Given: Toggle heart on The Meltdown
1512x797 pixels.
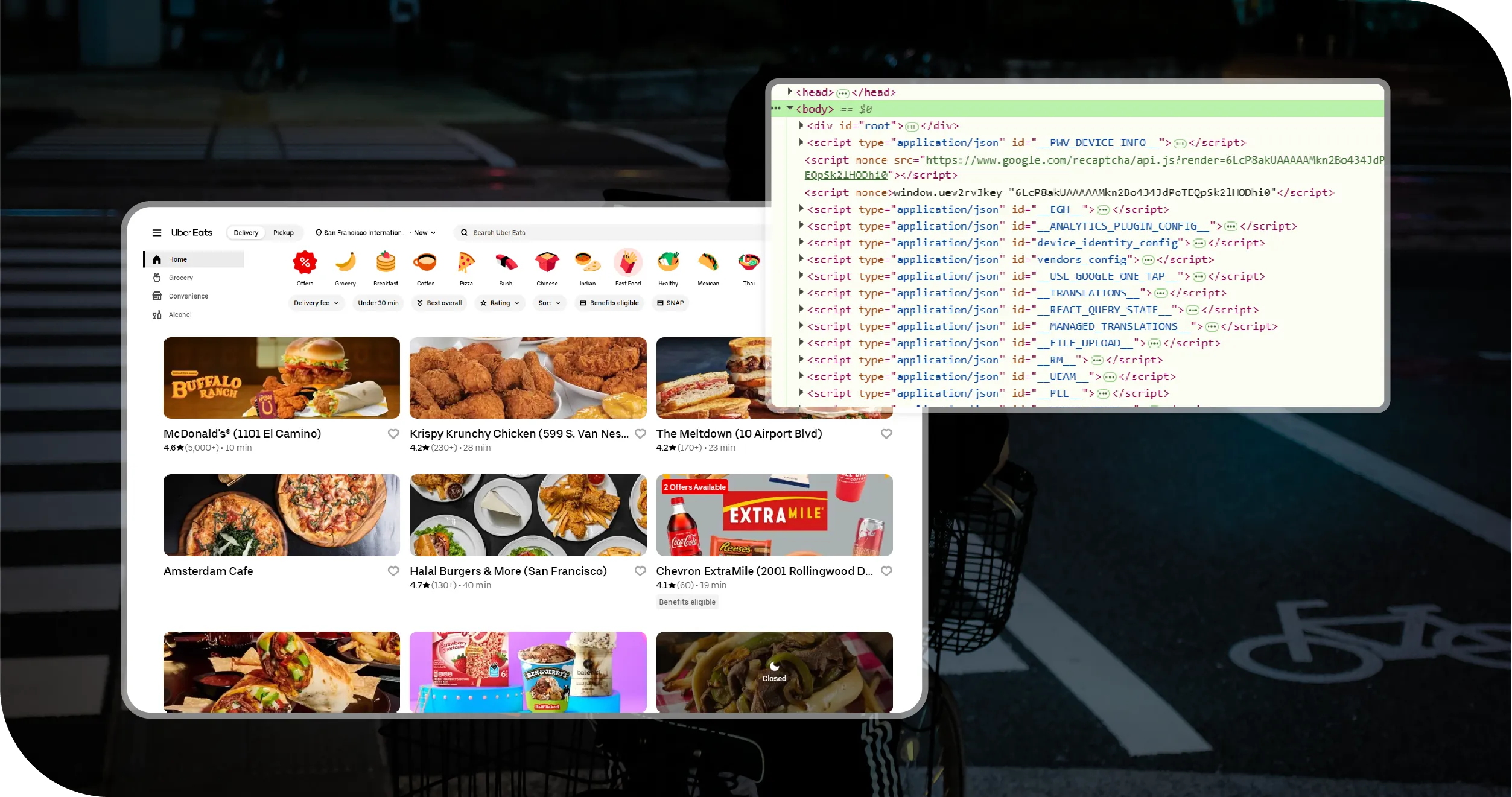Looking at the screenshot, I should coord(886,434).
